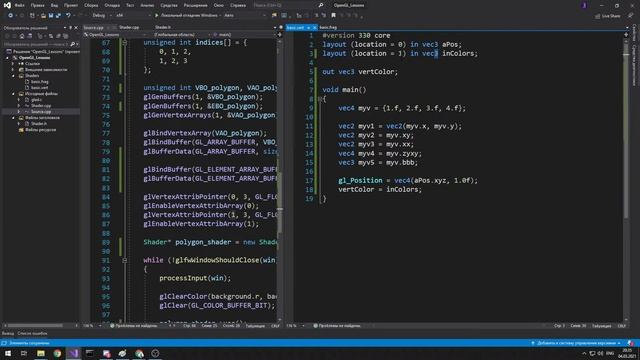
Task: Open the Проект menu
Action: tap(71, 5)
